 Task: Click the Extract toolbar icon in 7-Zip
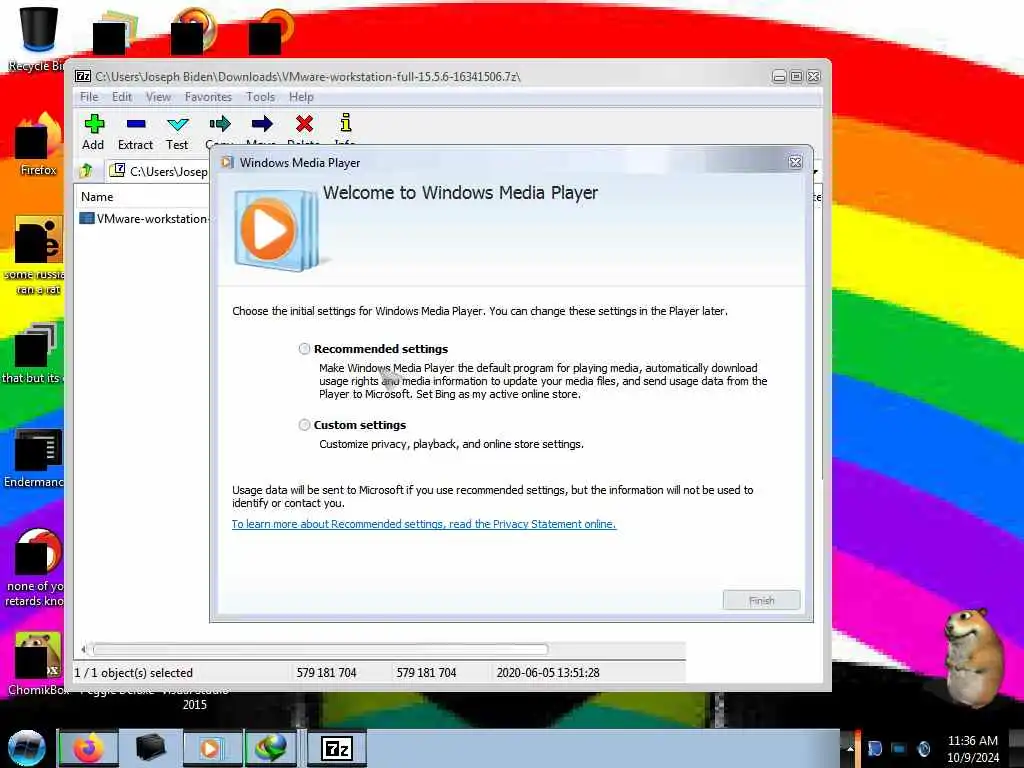(135, 132)
